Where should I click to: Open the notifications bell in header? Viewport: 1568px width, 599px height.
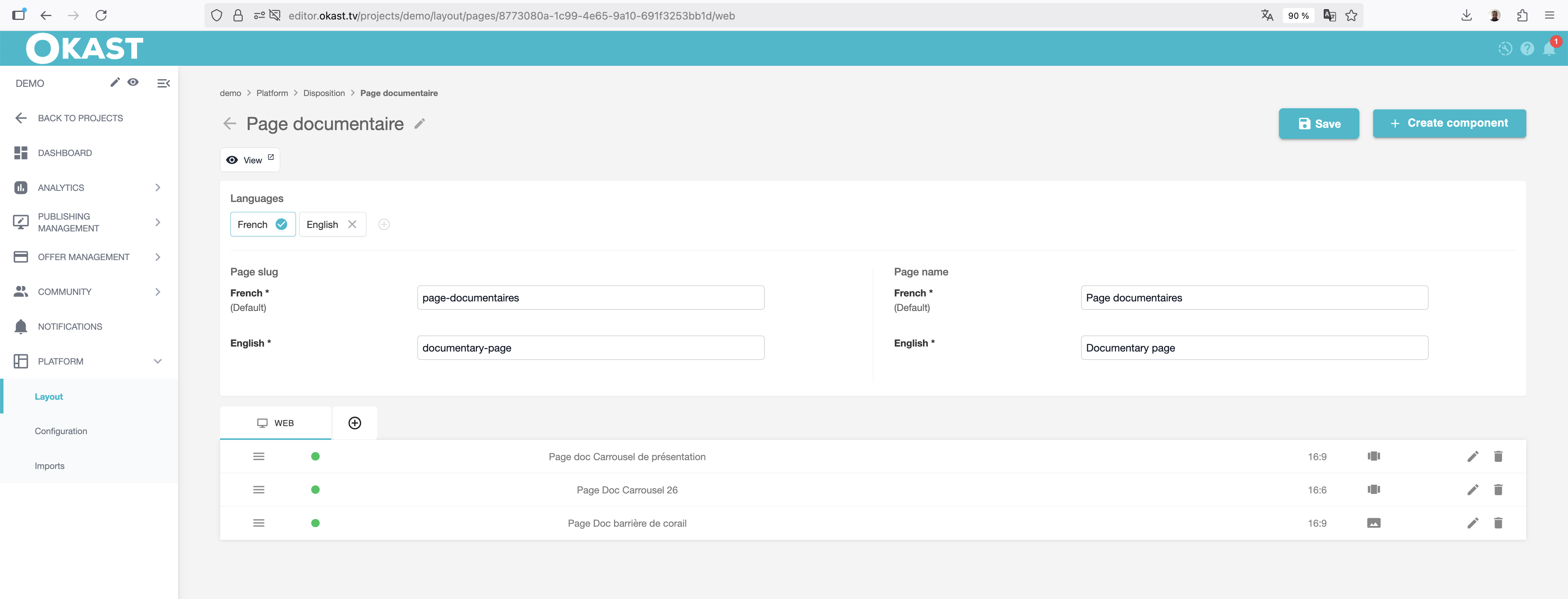pyautogui.click(x=1548, y=49)
